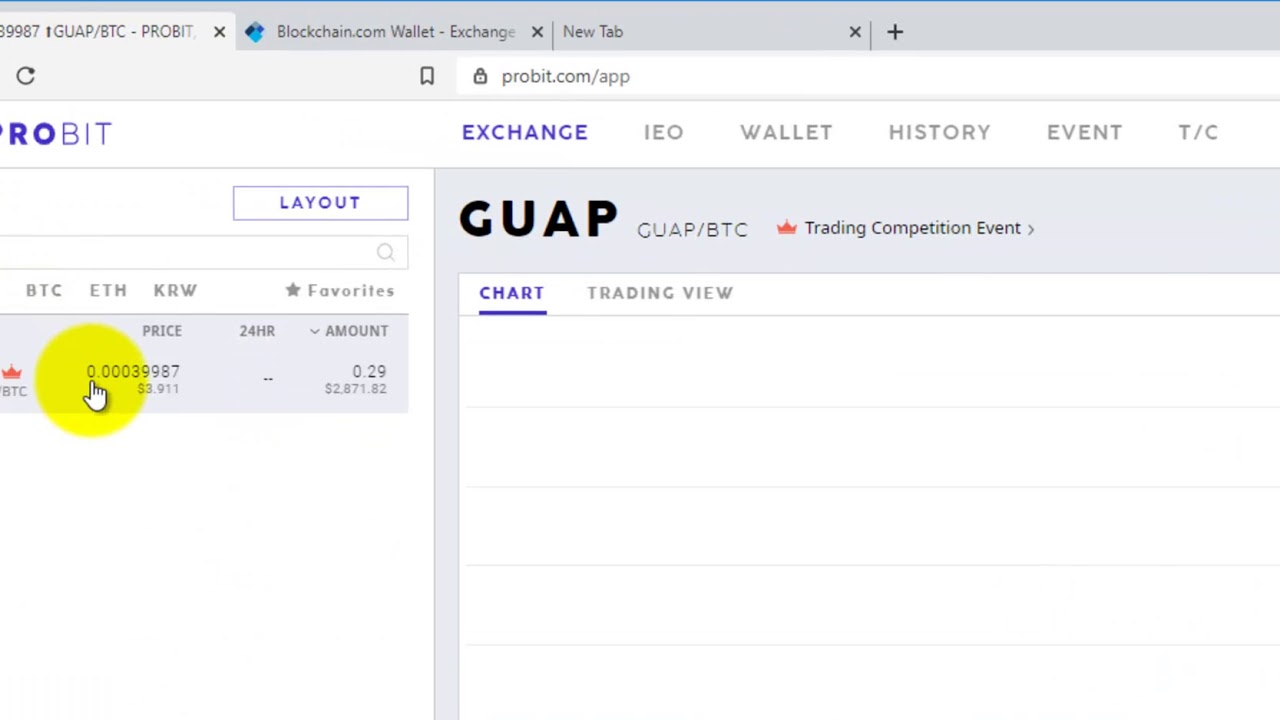
Task: Filter markets by KRW
Action: pos(175,290)
